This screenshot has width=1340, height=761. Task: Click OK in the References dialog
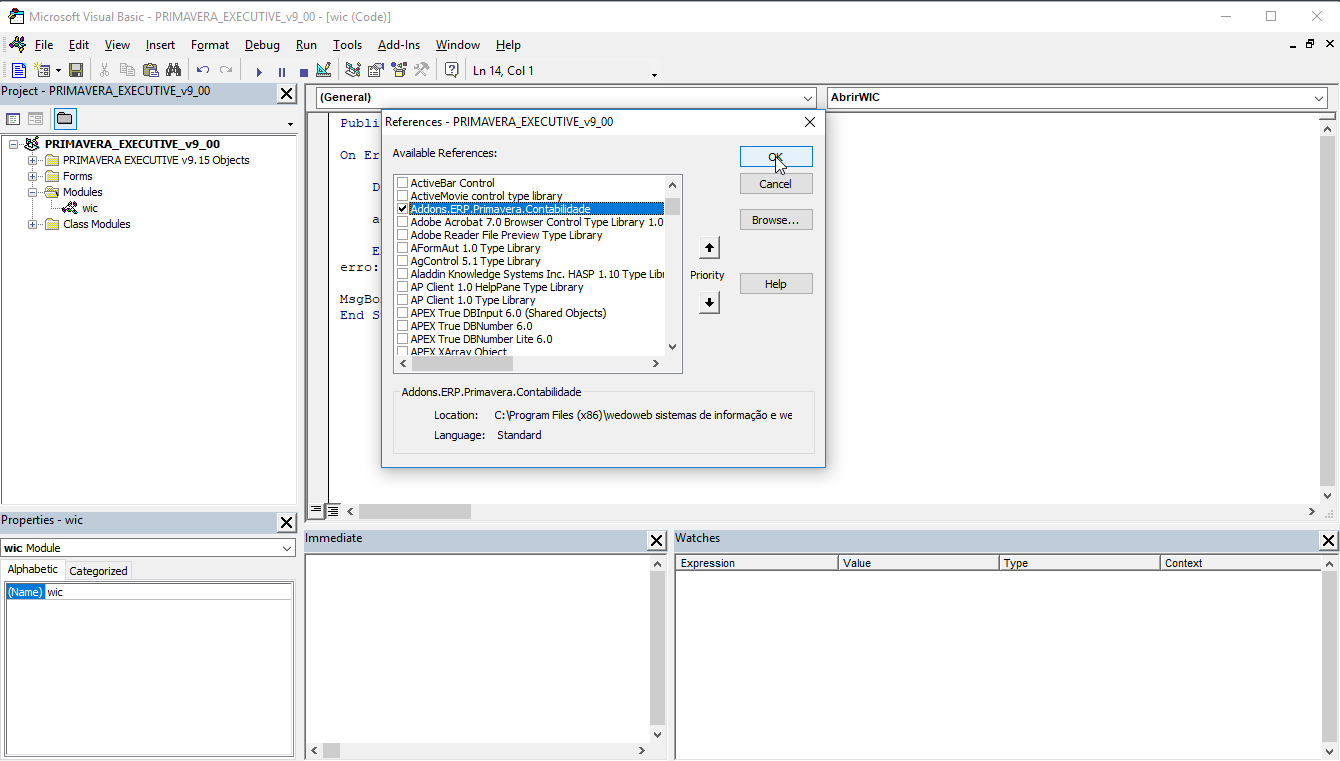point(775,157)
